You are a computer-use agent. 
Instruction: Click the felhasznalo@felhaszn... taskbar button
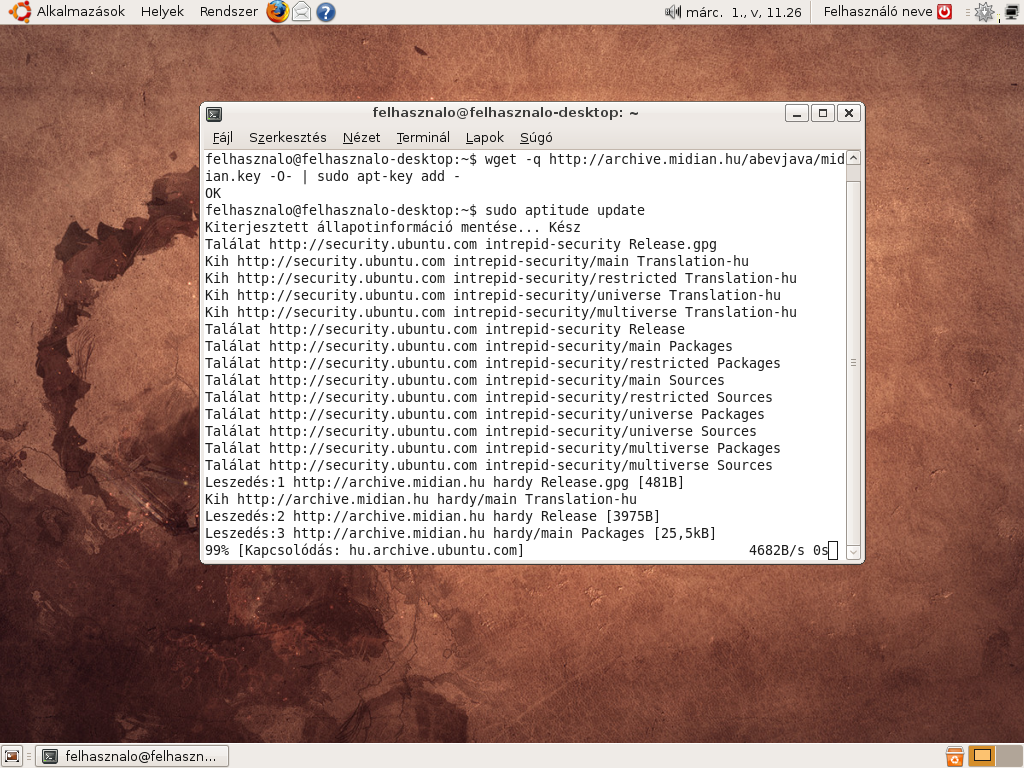(132, 756)
